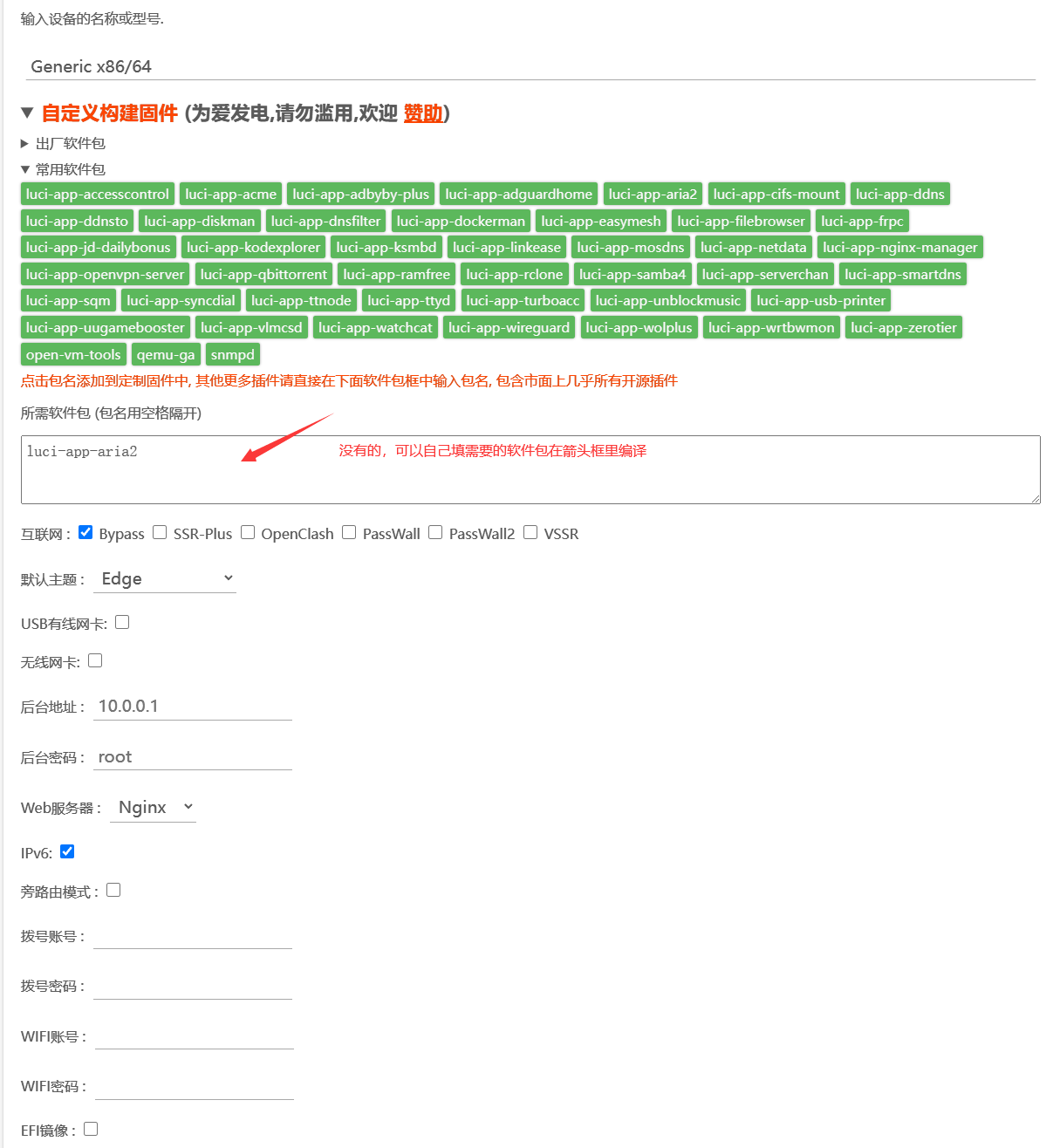Image resolution: width=1053 pixels, height=1148 pixels.
Task: Open the 赞助 sponsor link
Action: [x=423, y=113]
